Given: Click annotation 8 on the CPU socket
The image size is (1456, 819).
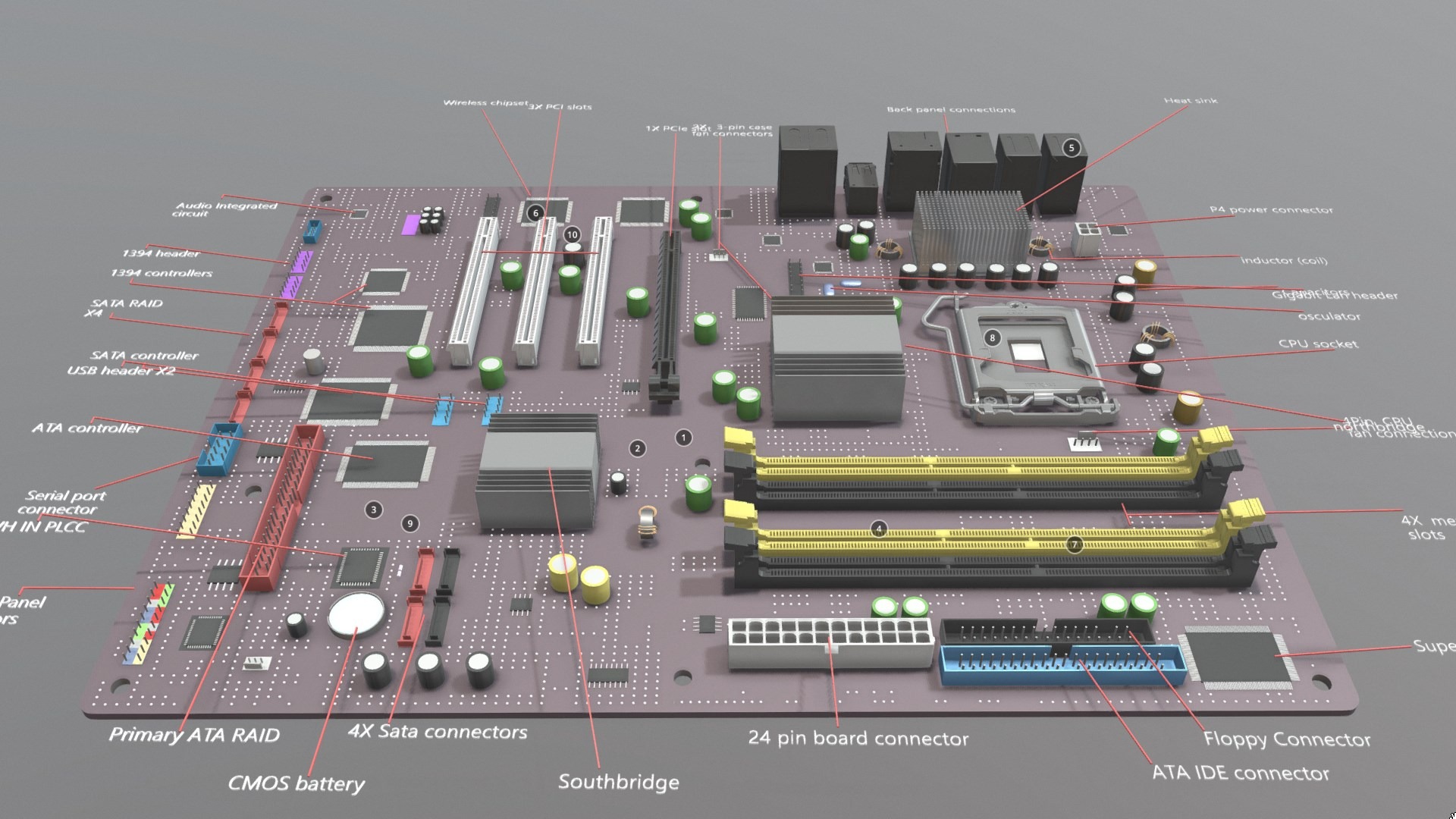Looking at the screenshot, I should click(992, 337).
